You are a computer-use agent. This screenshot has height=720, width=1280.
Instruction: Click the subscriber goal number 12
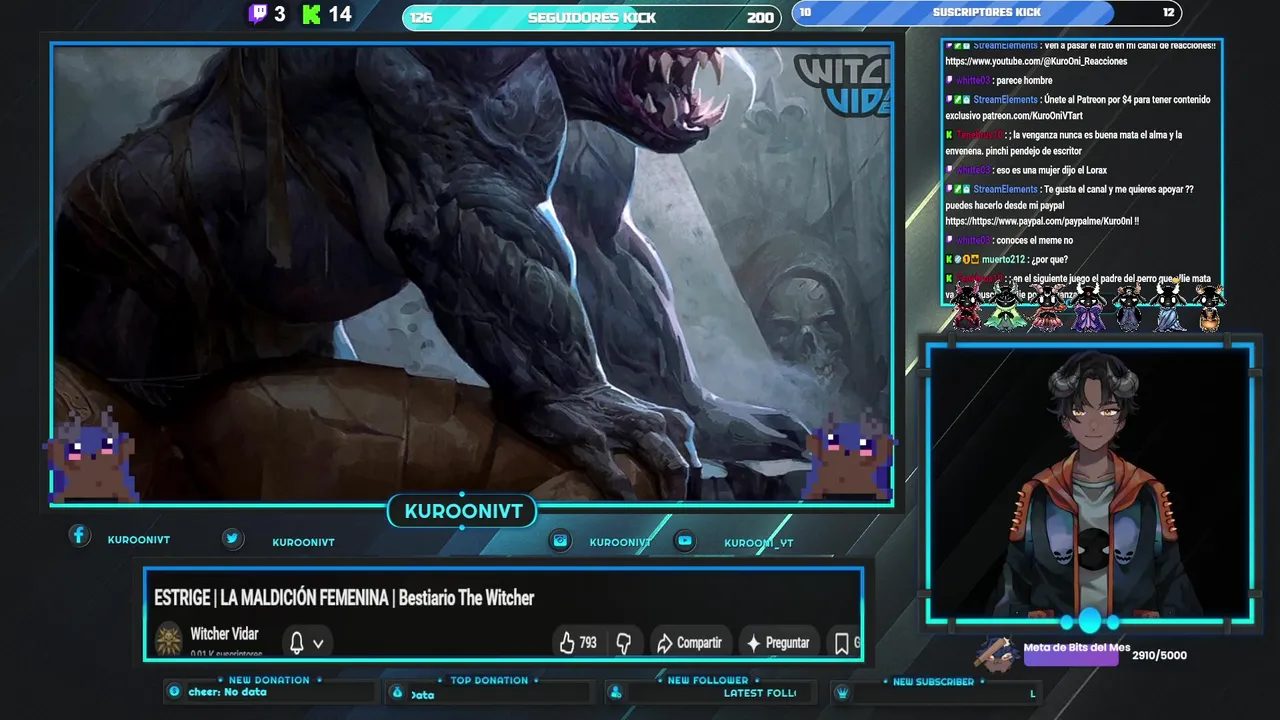point(1168,13)
